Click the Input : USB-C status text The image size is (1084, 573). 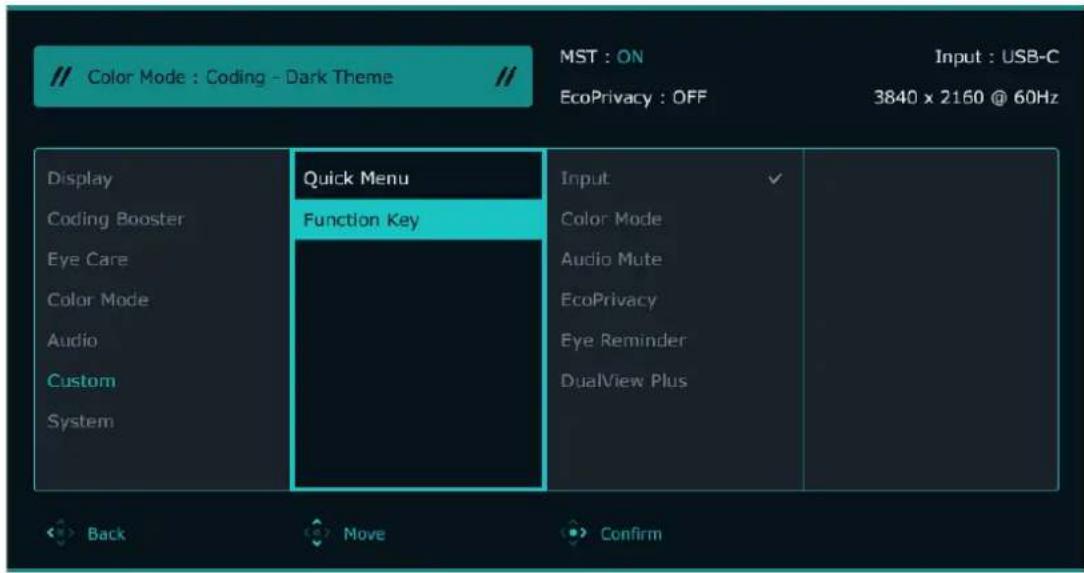(x=997, y=57)
